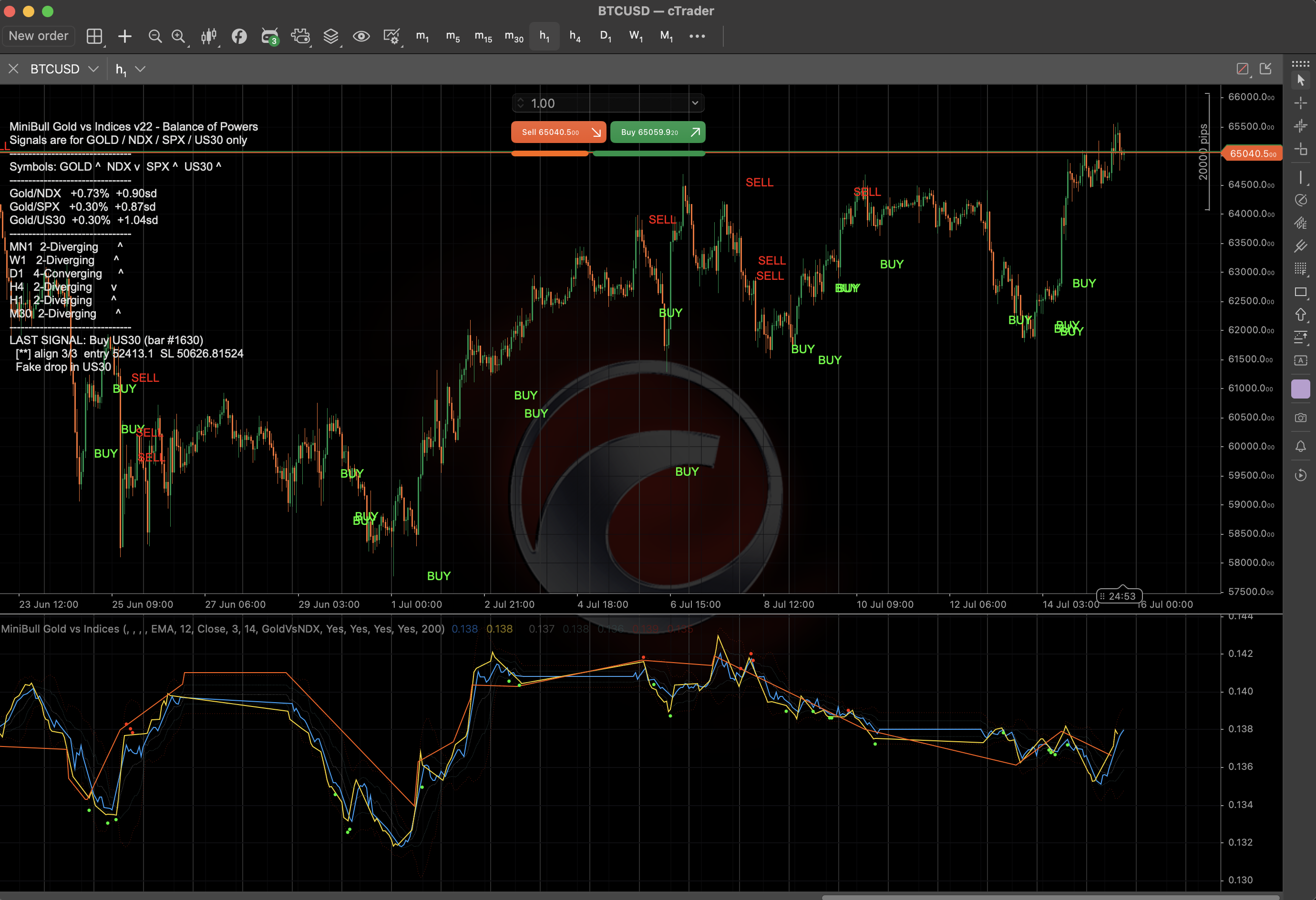The height and width of the screenshot is (900, 1316).
Task: Switch to m5 timeframe
Action: point(453,36)
